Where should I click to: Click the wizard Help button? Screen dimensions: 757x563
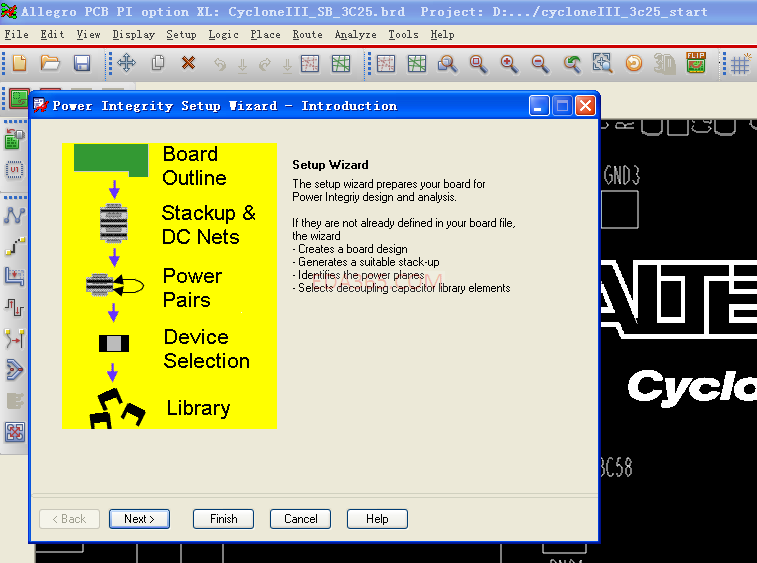tap(377, 519)
